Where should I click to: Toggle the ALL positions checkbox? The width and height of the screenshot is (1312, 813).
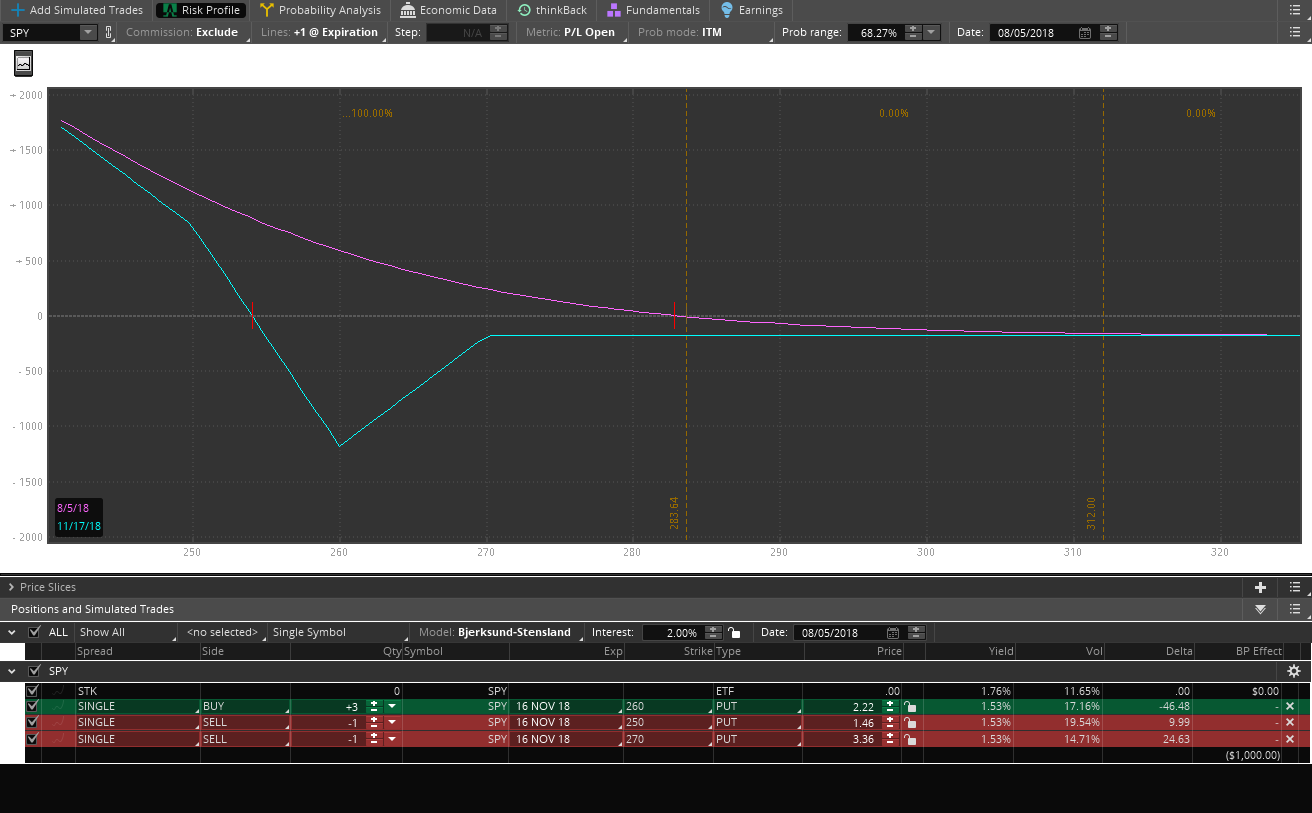(35, 632)
